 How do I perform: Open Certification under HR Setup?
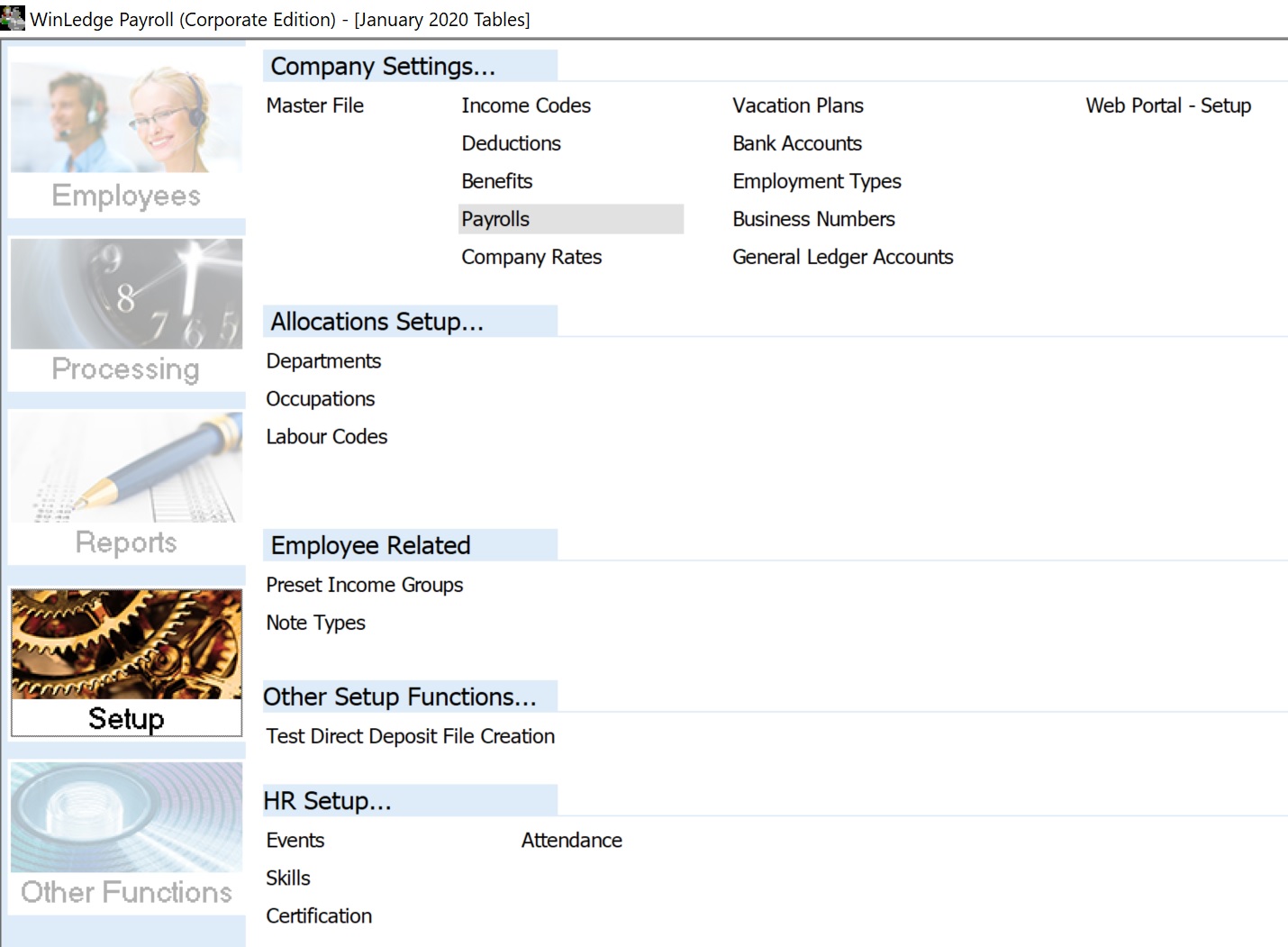pyautogui.click(x=319, y=916)
